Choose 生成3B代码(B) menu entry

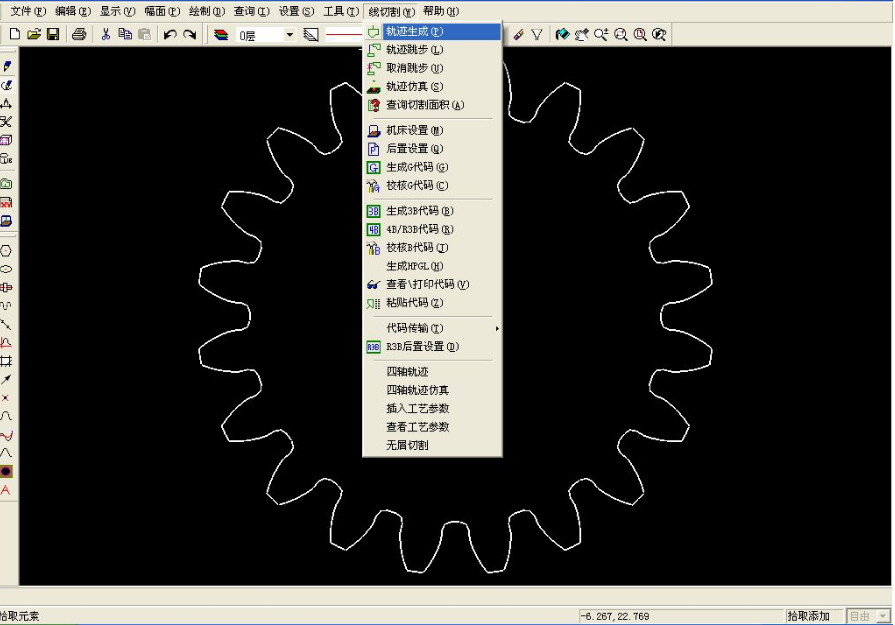point(432,211)
